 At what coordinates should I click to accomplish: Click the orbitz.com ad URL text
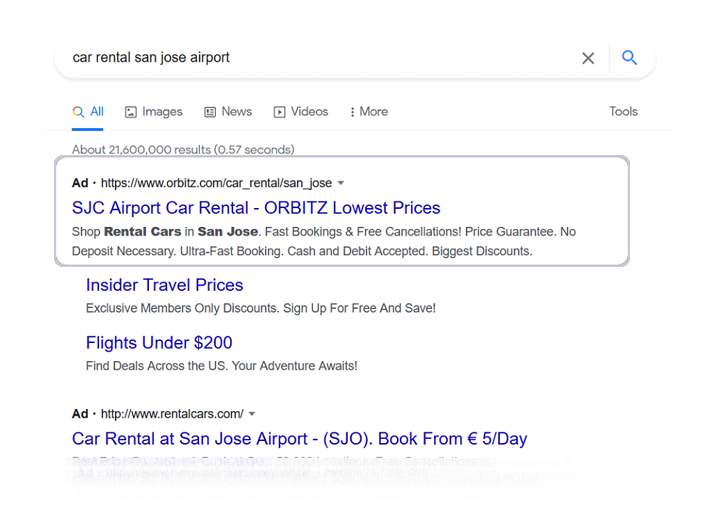coord(216,183)
